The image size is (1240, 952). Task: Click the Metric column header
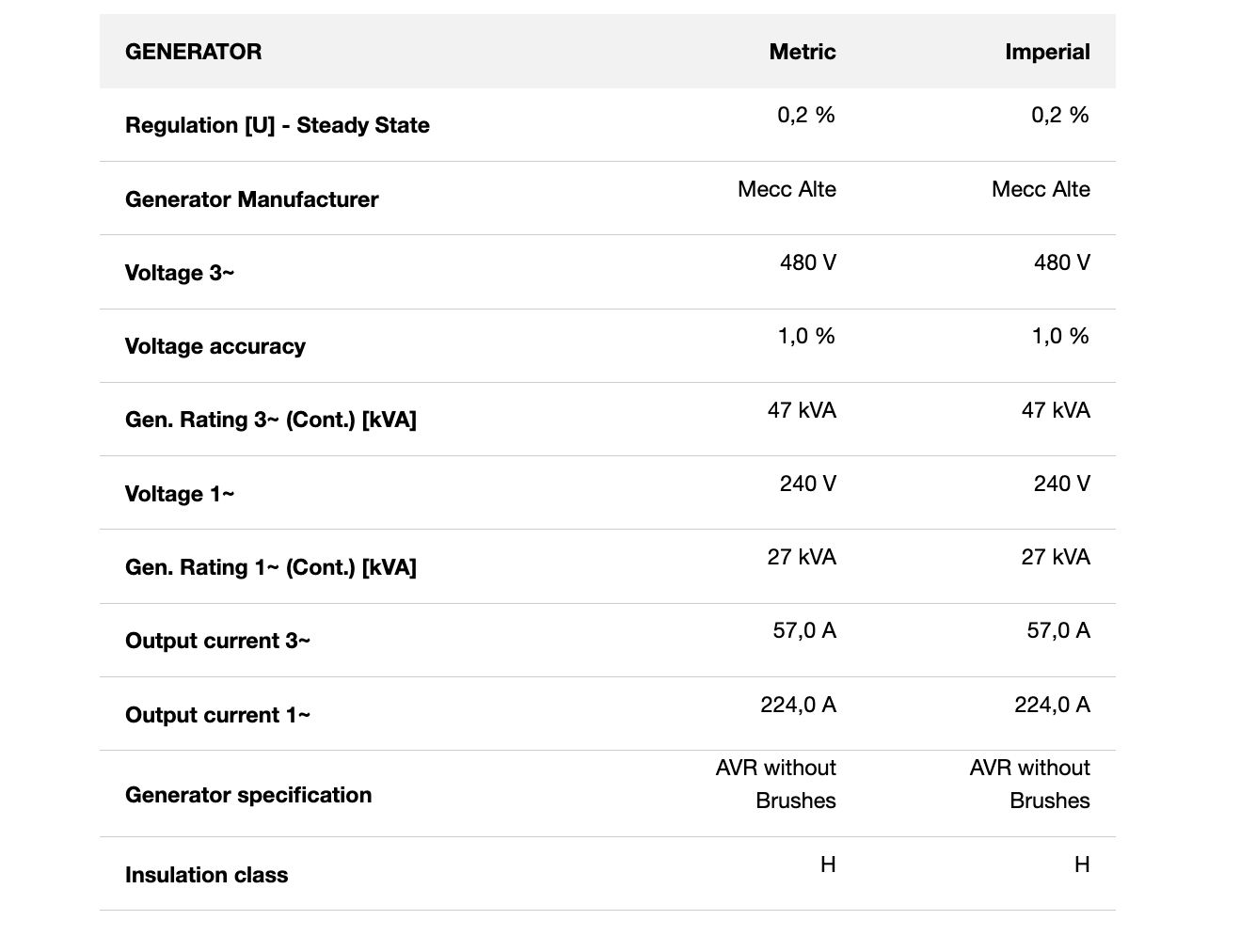click(802, 52)
